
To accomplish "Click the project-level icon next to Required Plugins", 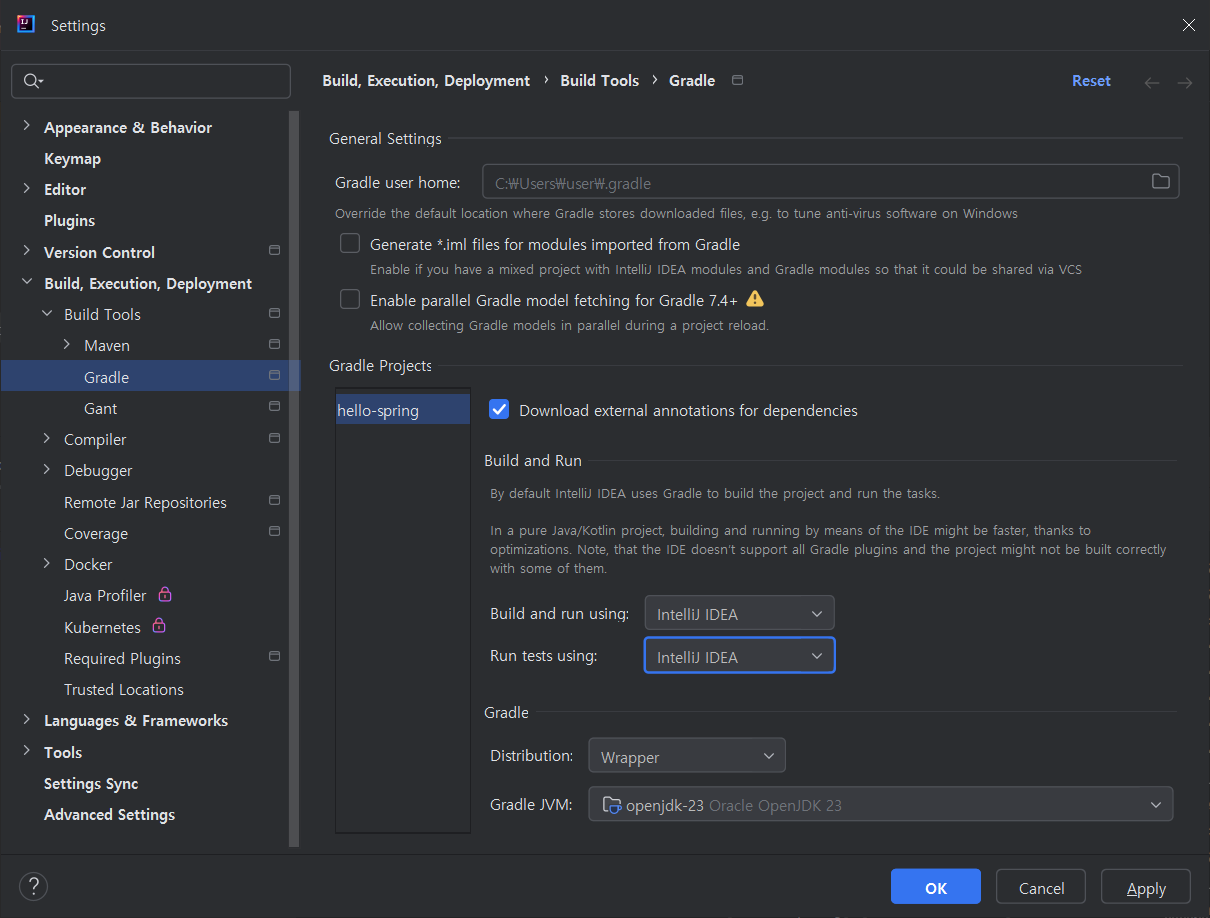I will [274, 657].
